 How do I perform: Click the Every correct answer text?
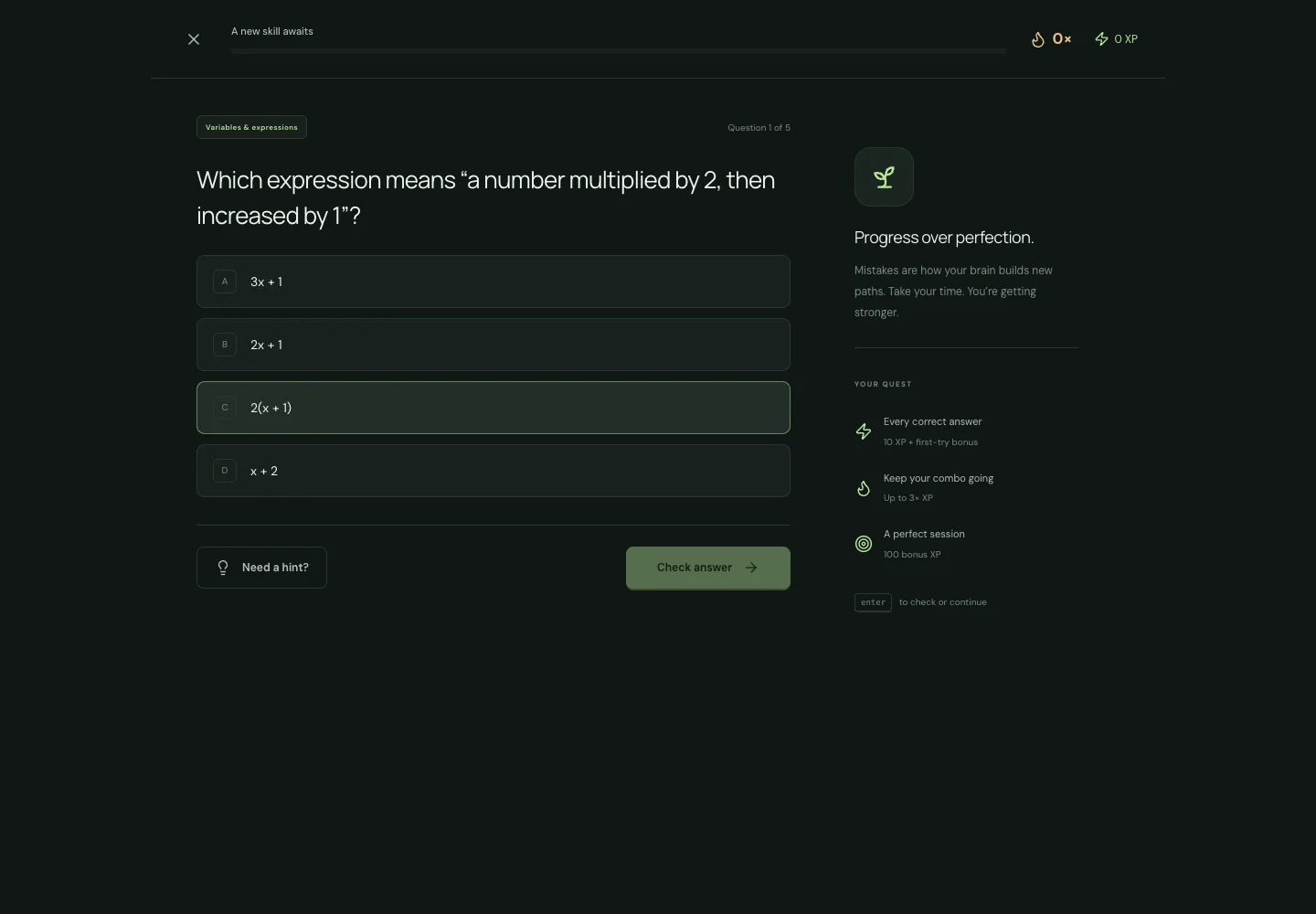932,422
